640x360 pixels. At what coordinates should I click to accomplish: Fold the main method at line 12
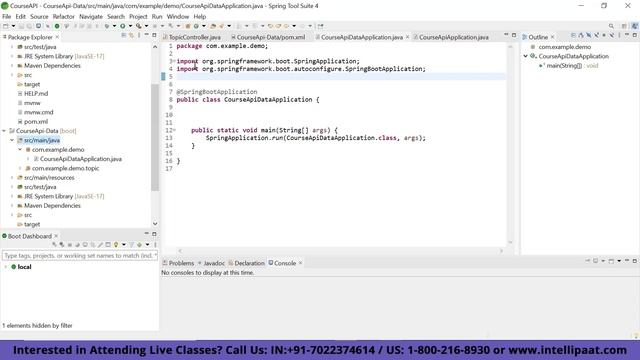coord(175,130)
